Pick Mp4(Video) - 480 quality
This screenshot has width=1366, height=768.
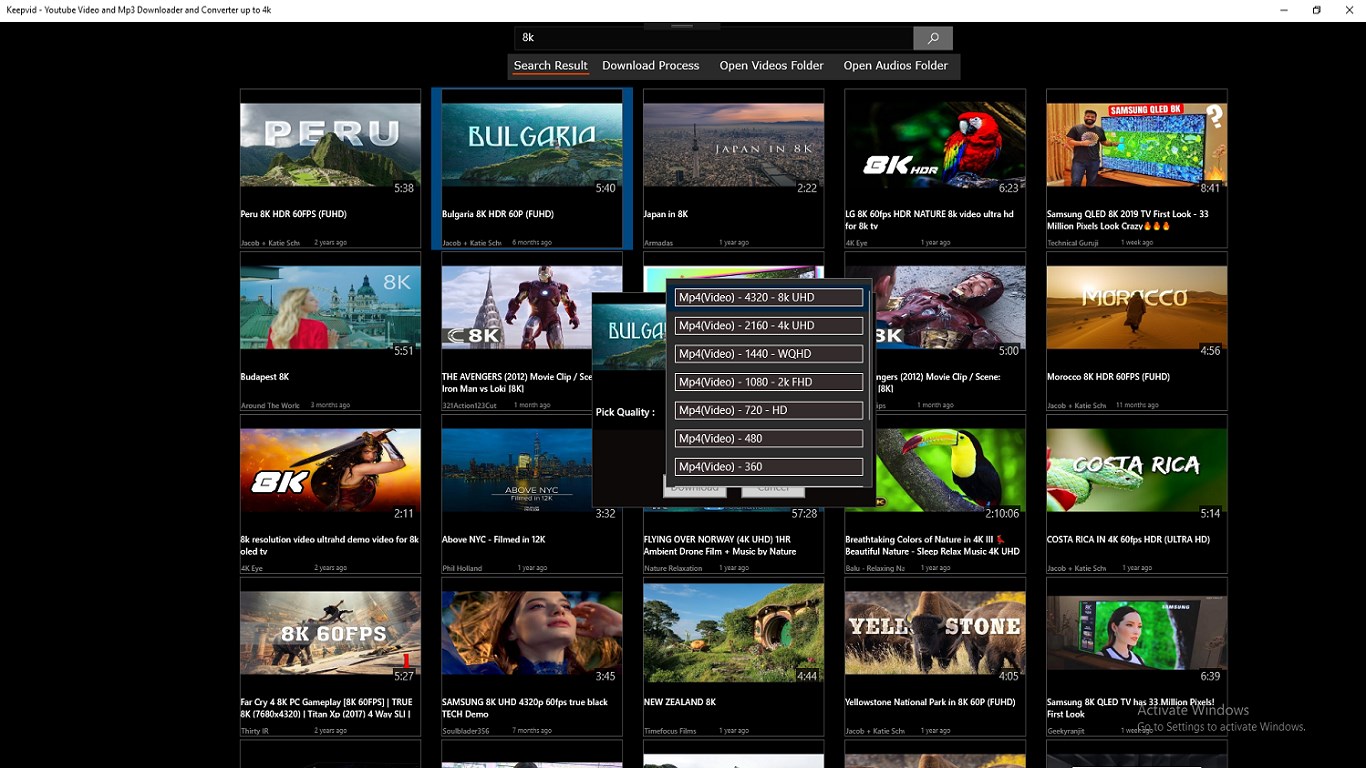pyautogui.click(x=769, y=438)
